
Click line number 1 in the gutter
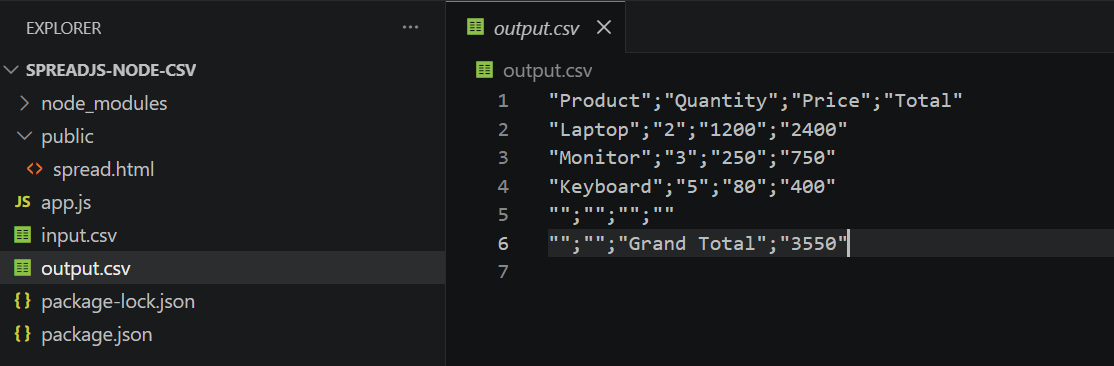(503, 101)
